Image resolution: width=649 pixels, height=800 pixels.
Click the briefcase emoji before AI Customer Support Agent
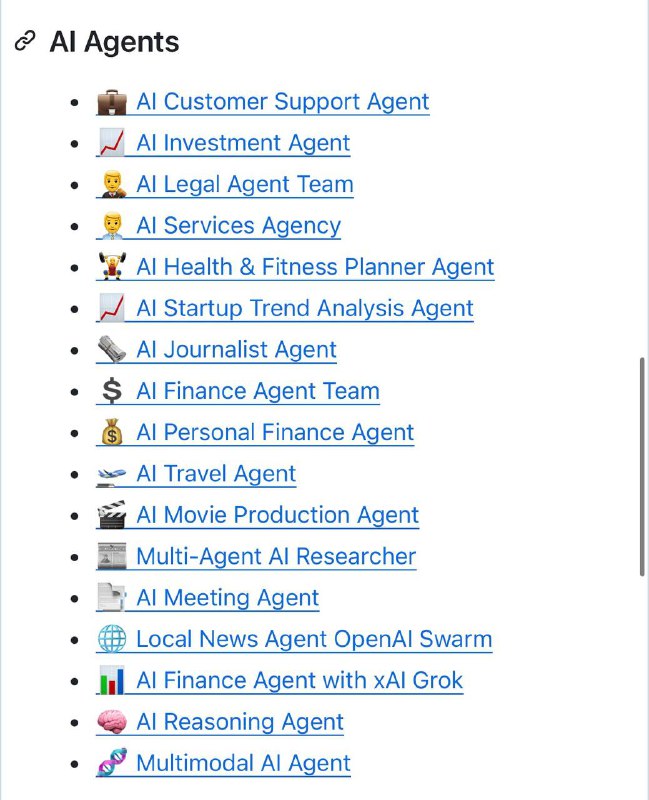coord(112,102)
